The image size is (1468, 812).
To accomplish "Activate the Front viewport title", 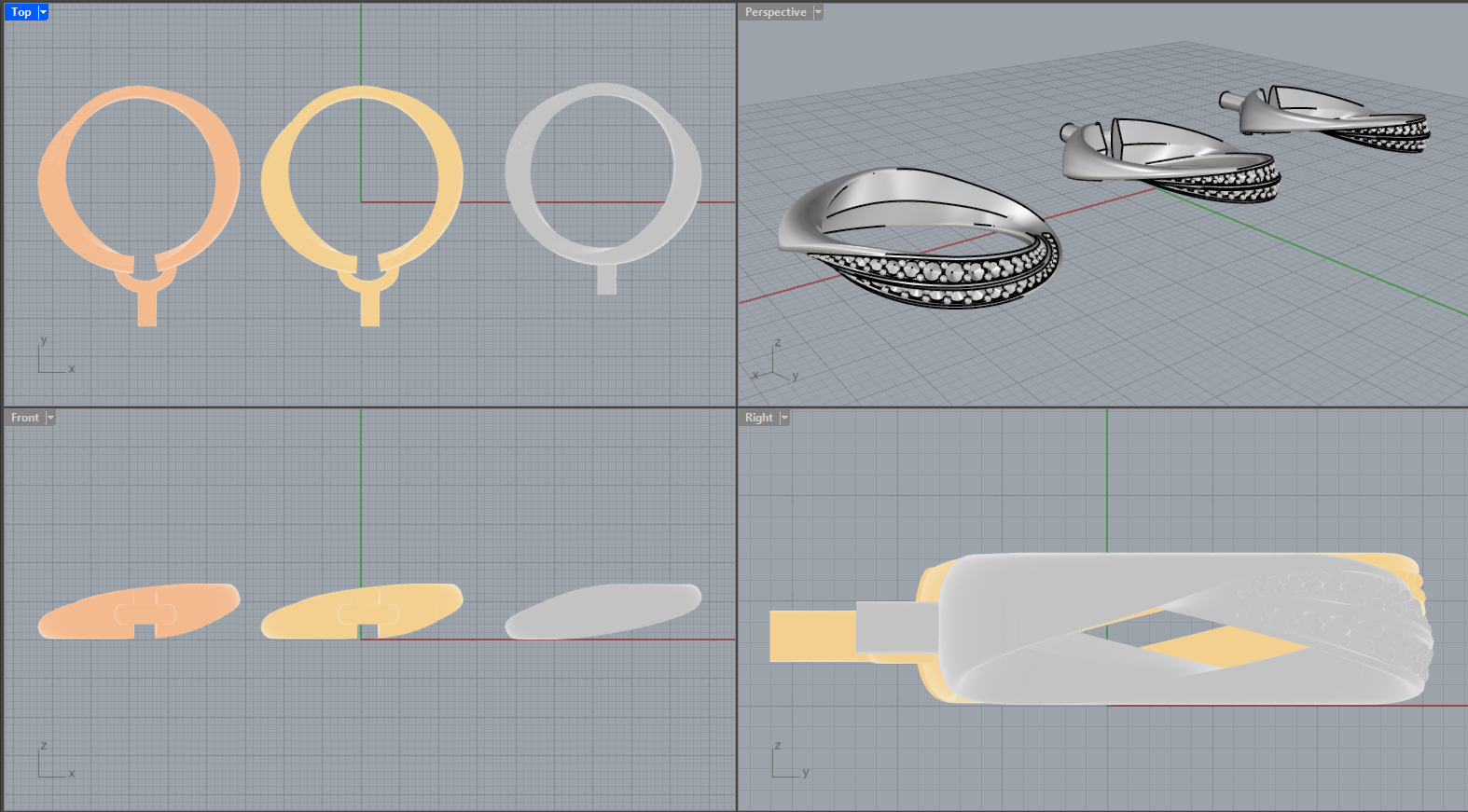I will pos(24,418).
